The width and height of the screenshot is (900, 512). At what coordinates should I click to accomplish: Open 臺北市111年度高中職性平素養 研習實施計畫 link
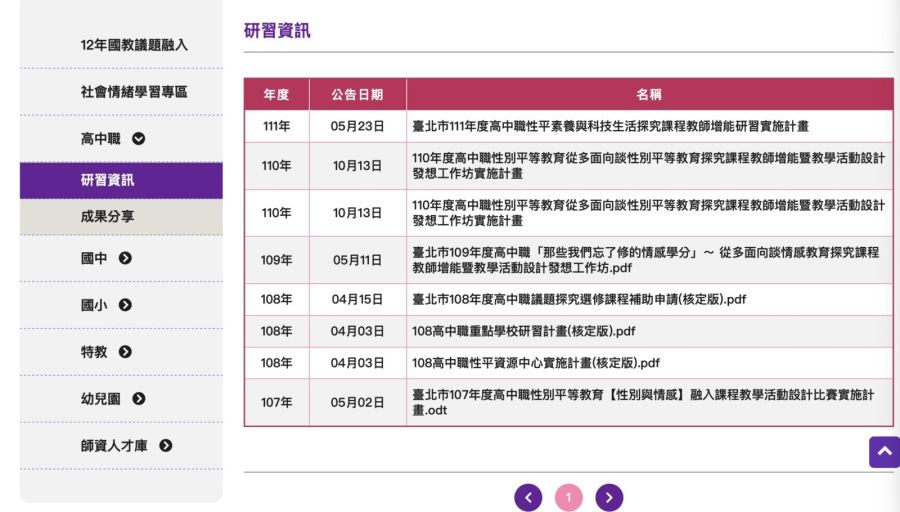click(x=610, y=126)
